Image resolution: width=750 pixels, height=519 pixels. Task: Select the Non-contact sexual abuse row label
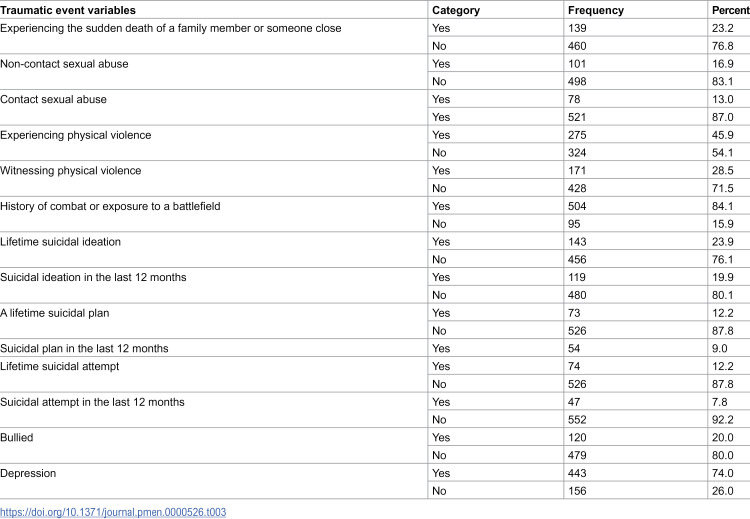[64, 64]
